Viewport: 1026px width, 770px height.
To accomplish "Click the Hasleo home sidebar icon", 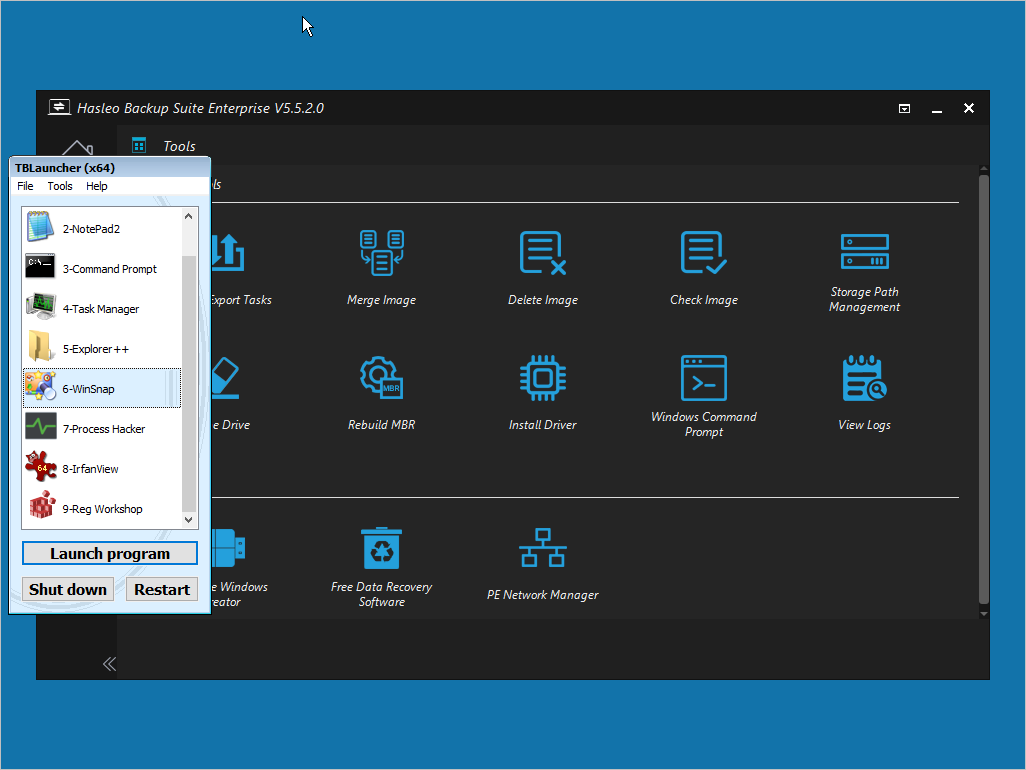I will tap(77, 148).
